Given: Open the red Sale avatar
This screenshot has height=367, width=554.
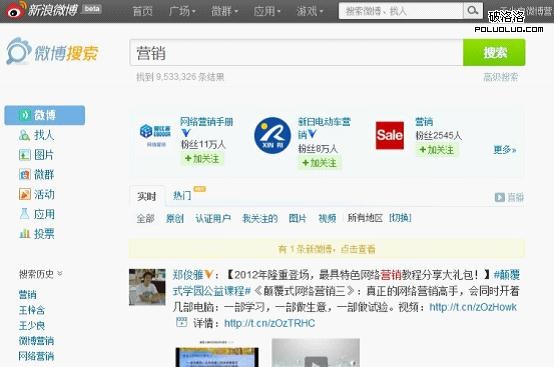Looking at the screenshot, I should [390, 135].
